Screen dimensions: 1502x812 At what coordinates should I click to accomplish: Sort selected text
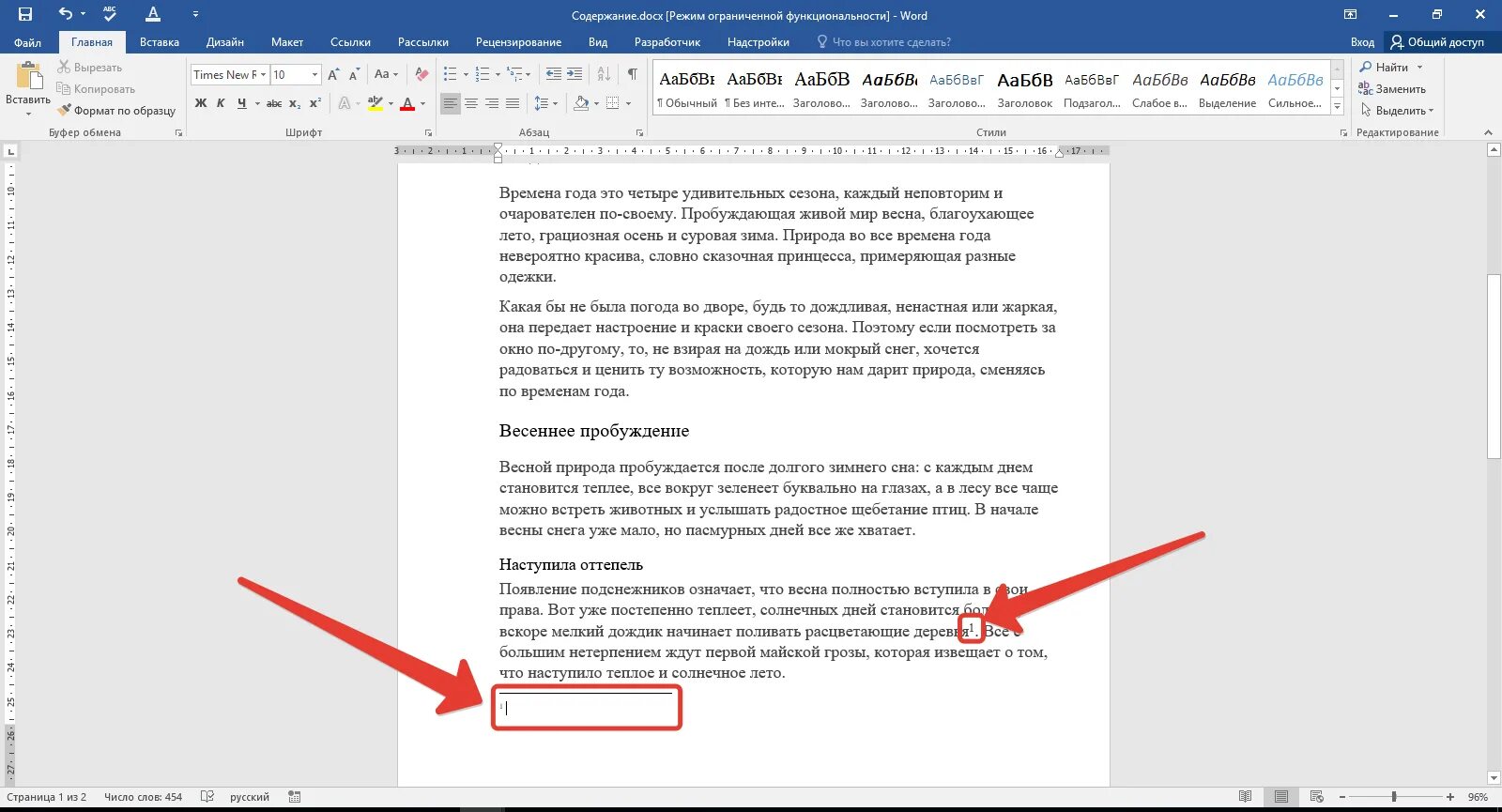click(604, 74)
